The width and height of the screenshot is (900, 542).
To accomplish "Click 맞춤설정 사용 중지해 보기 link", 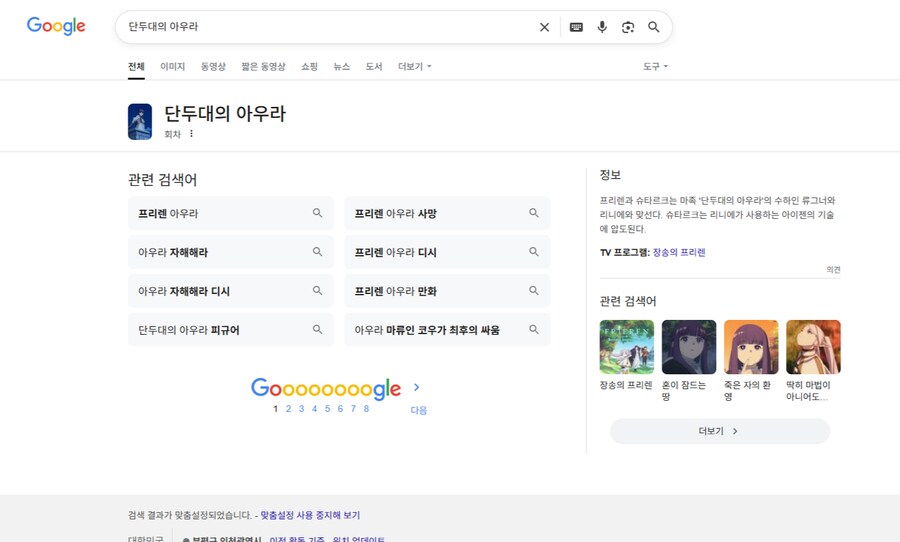I will [x=310, y=515].
